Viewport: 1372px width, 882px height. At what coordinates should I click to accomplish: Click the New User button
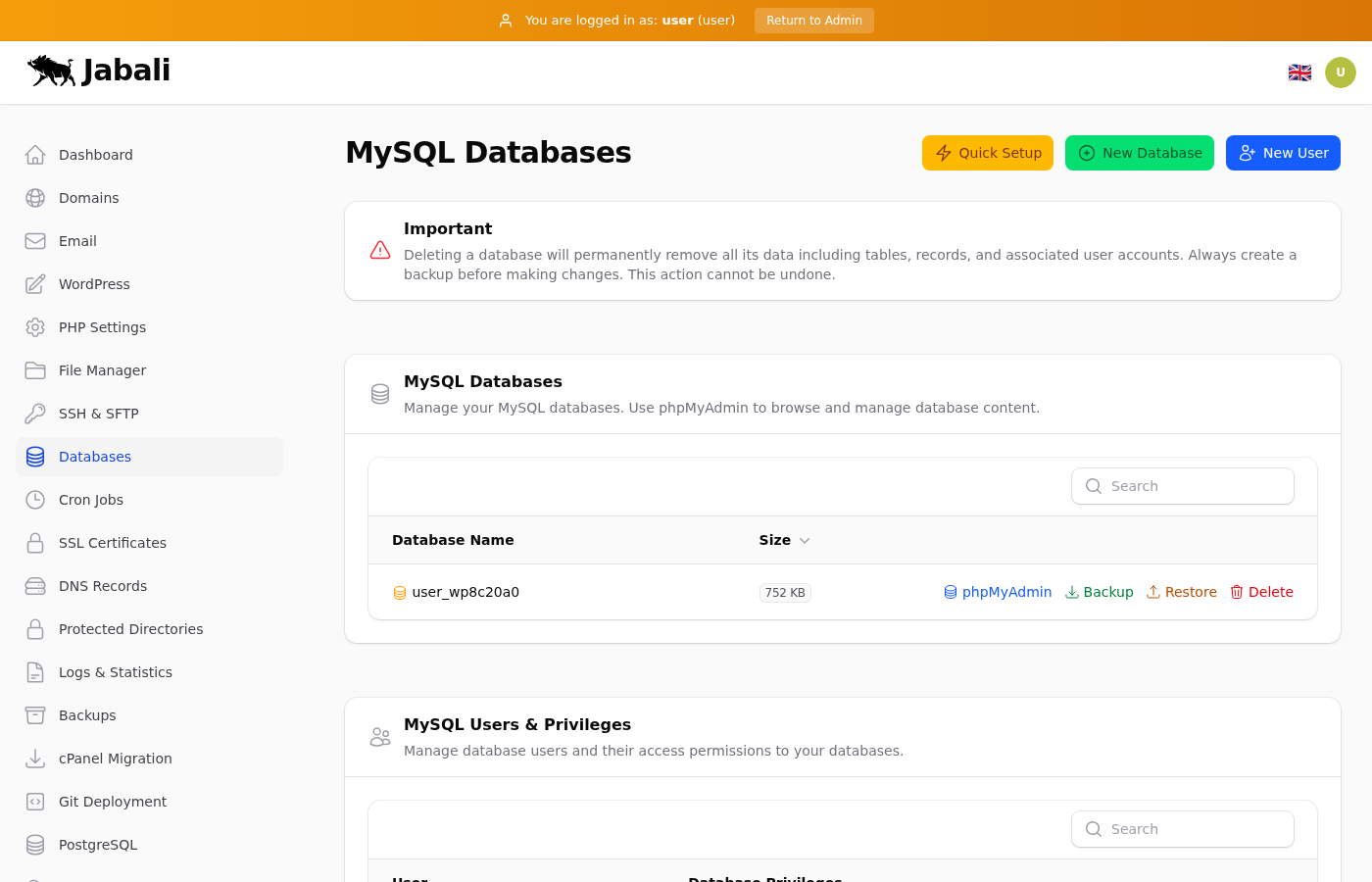click(x=1282, y=153)
